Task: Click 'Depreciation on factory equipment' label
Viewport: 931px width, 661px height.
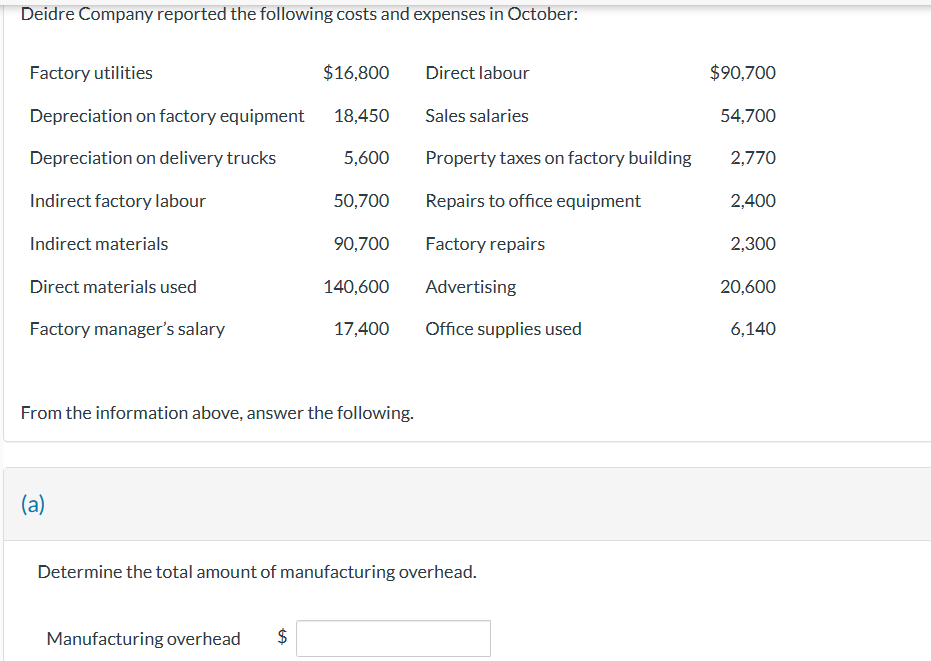Action: pos(167,116)
